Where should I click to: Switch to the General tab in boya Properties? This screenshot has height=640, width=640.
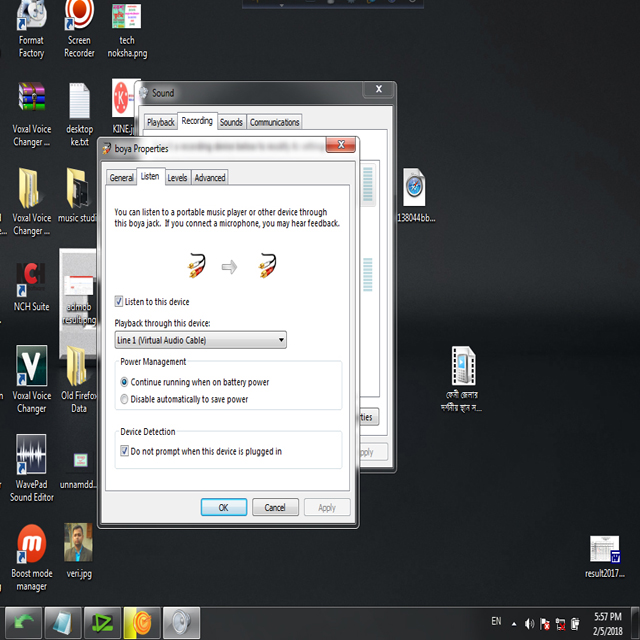click(x=121, y=178)
